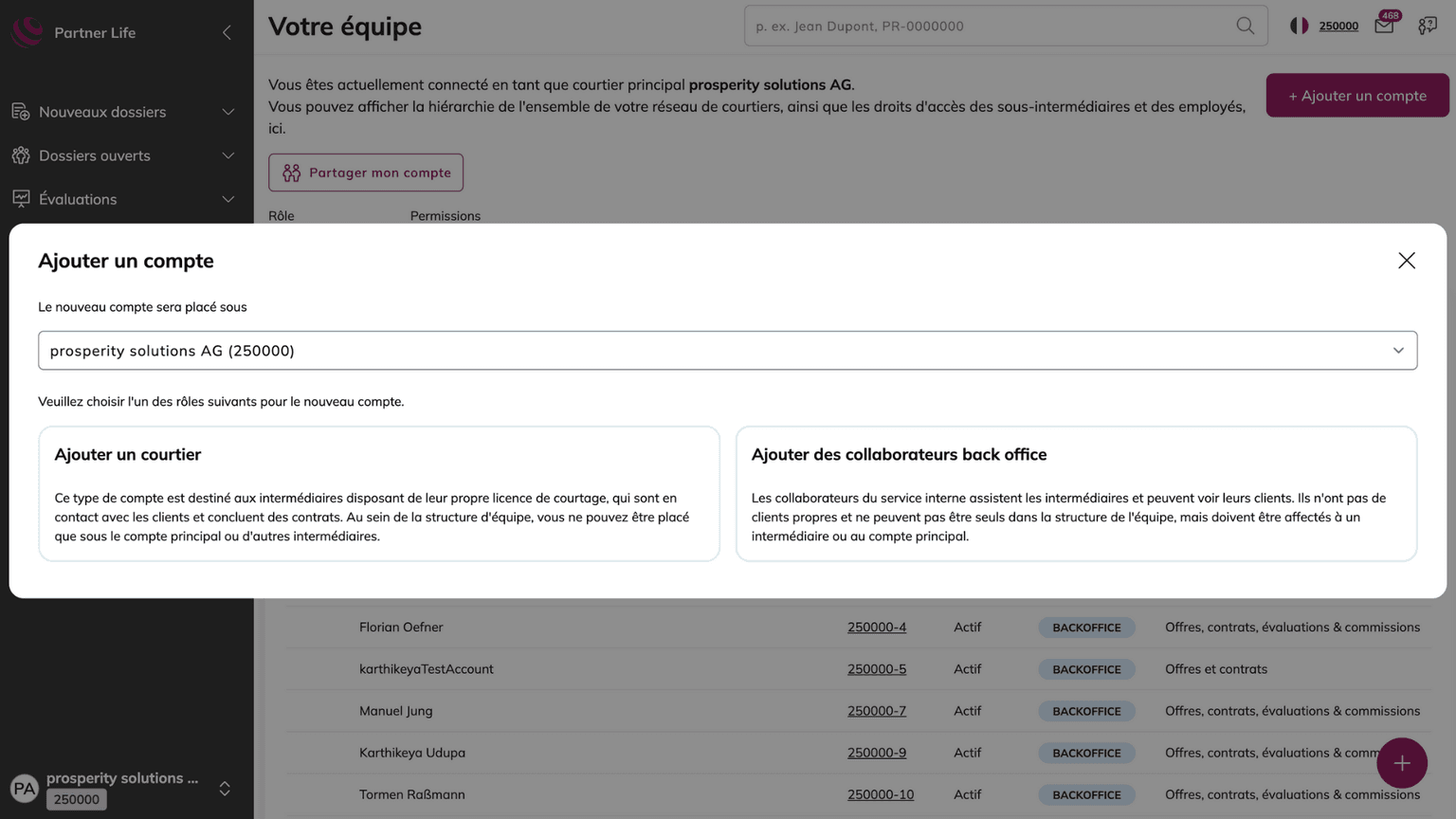Select Ajouter des collaborateurs back office card
Viewport: 1456px width, 819px height.
(1076, 493)
